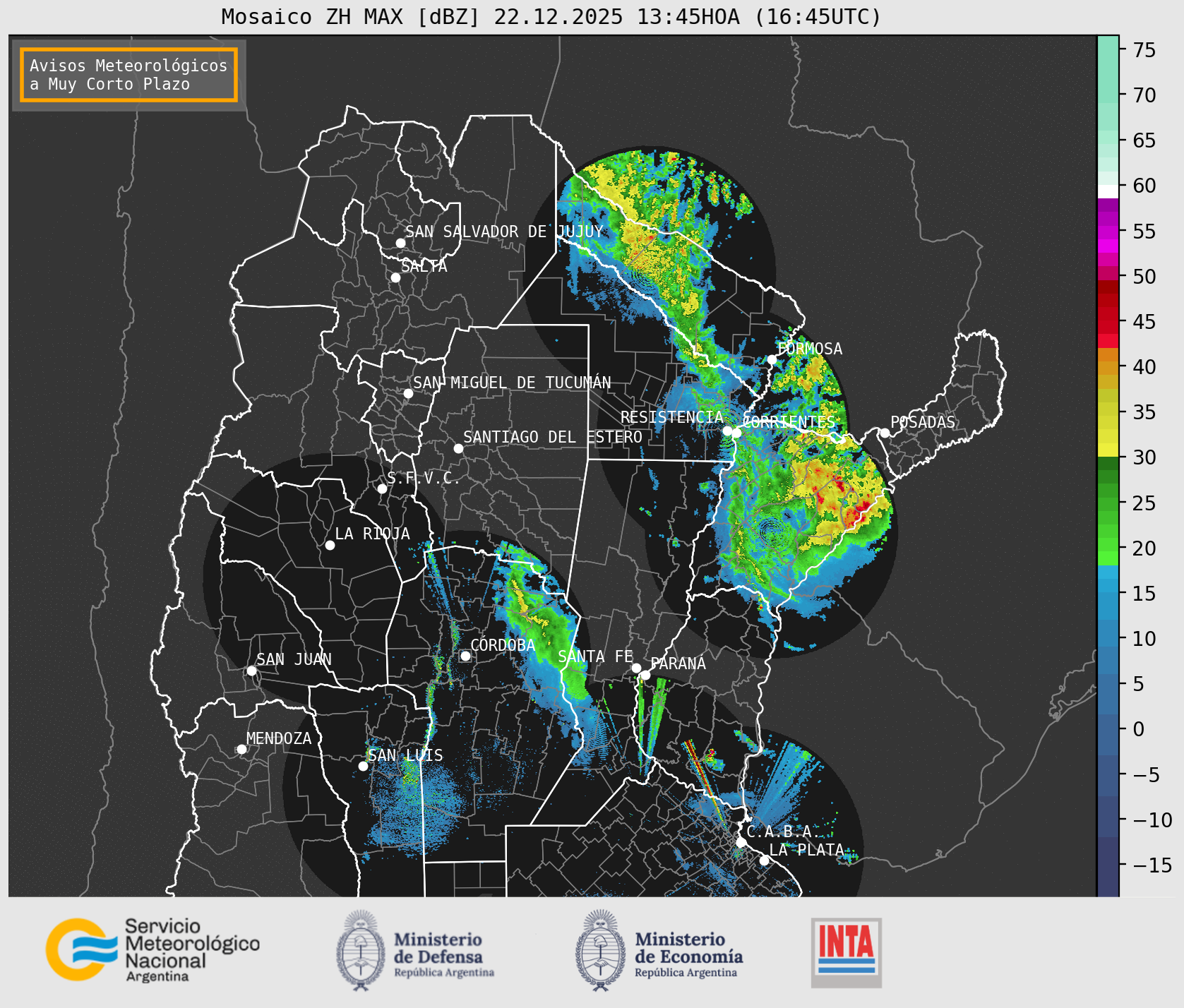The width and height of the screenshot is (1184, 1008).
Task: Select the PARANÁ city label
Action: pos(678,663)
